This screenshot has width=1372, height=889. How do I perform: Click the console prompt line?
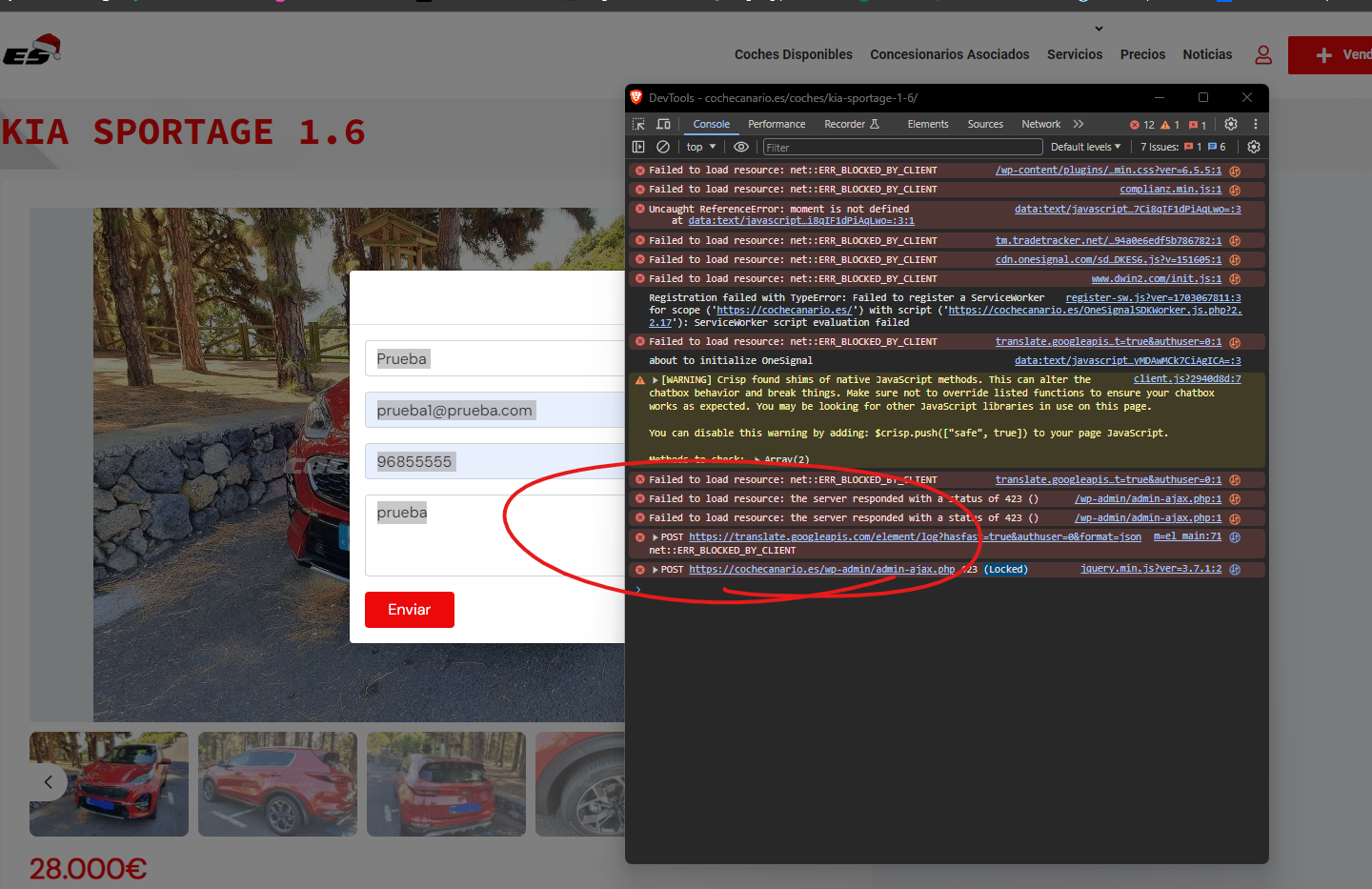pyautogui.click(x=947, y=590)
